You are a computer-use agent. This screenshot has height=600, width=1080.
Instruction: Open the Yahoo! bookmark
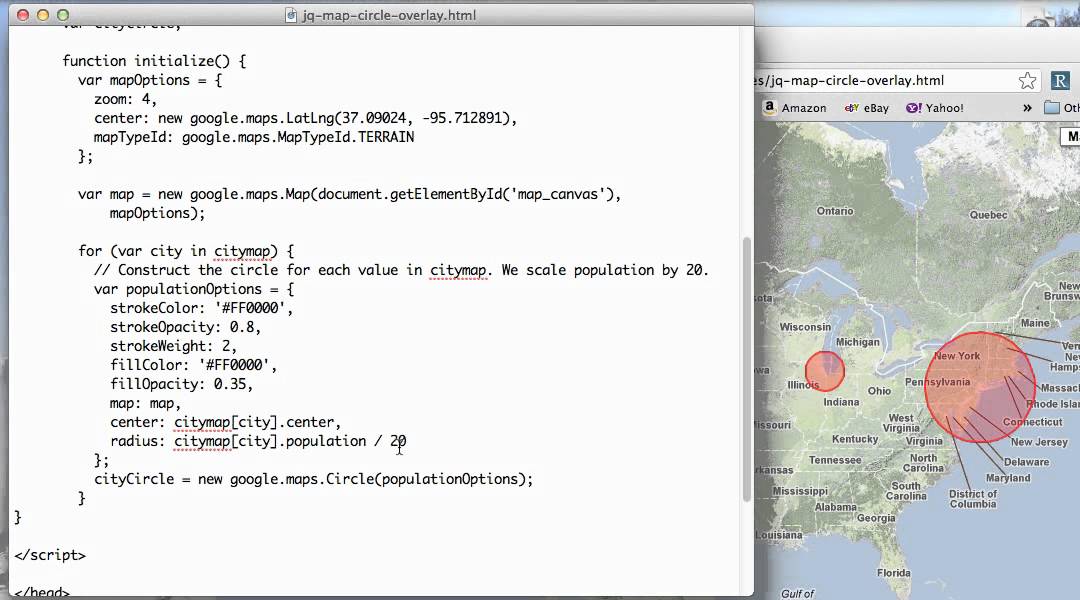(935, 108)
